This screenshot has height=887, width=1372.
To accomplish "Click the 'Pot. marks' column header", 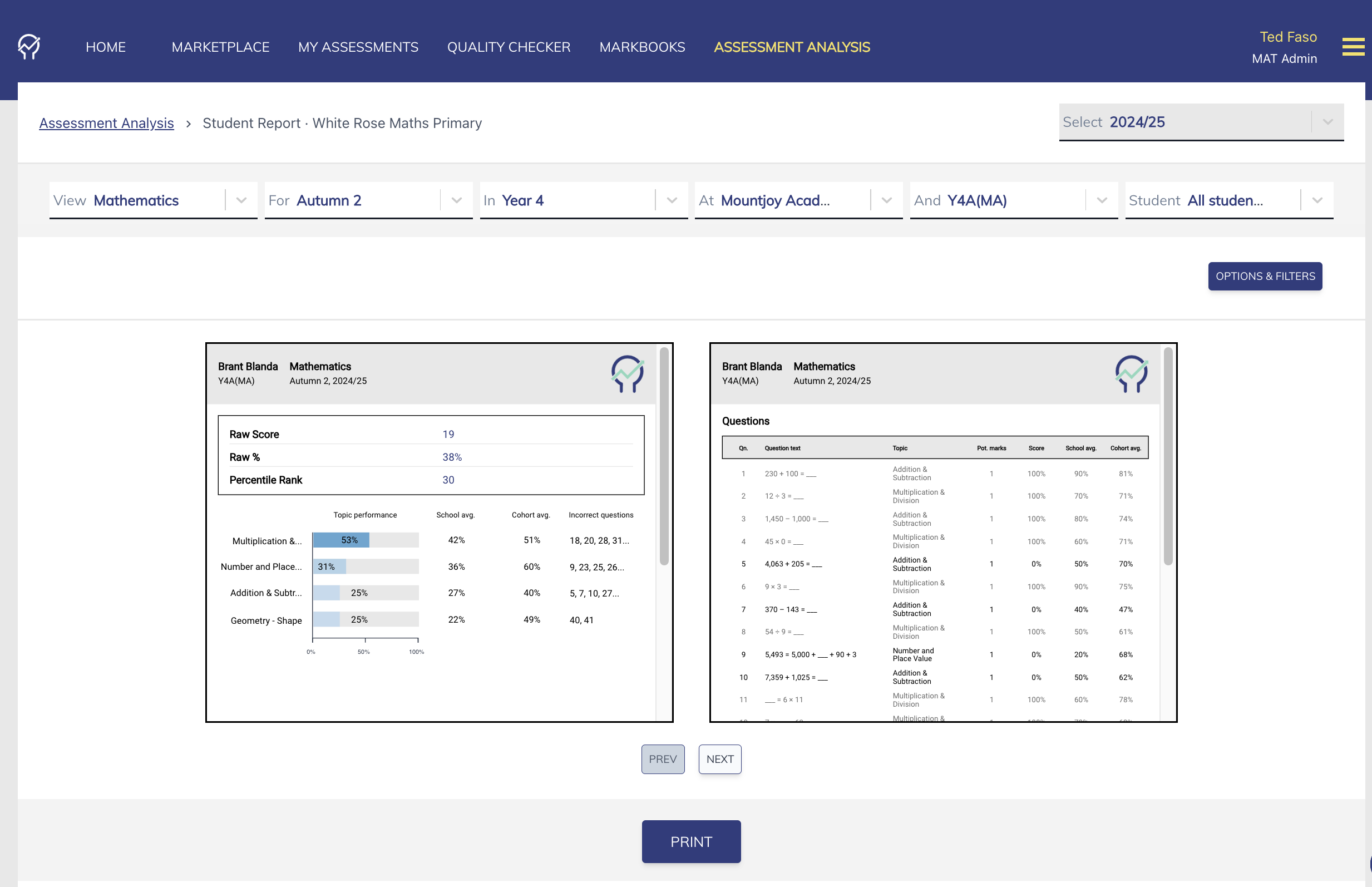I will 991,448.
